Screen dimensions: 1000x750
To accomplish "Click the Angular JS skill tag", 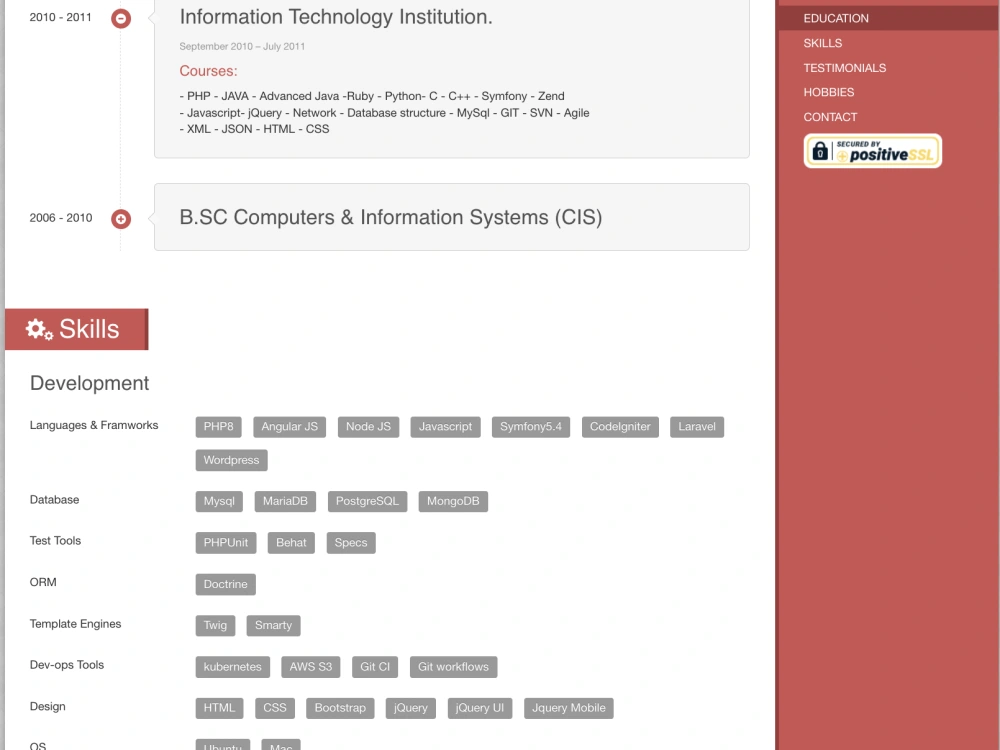I will point(290,427).
